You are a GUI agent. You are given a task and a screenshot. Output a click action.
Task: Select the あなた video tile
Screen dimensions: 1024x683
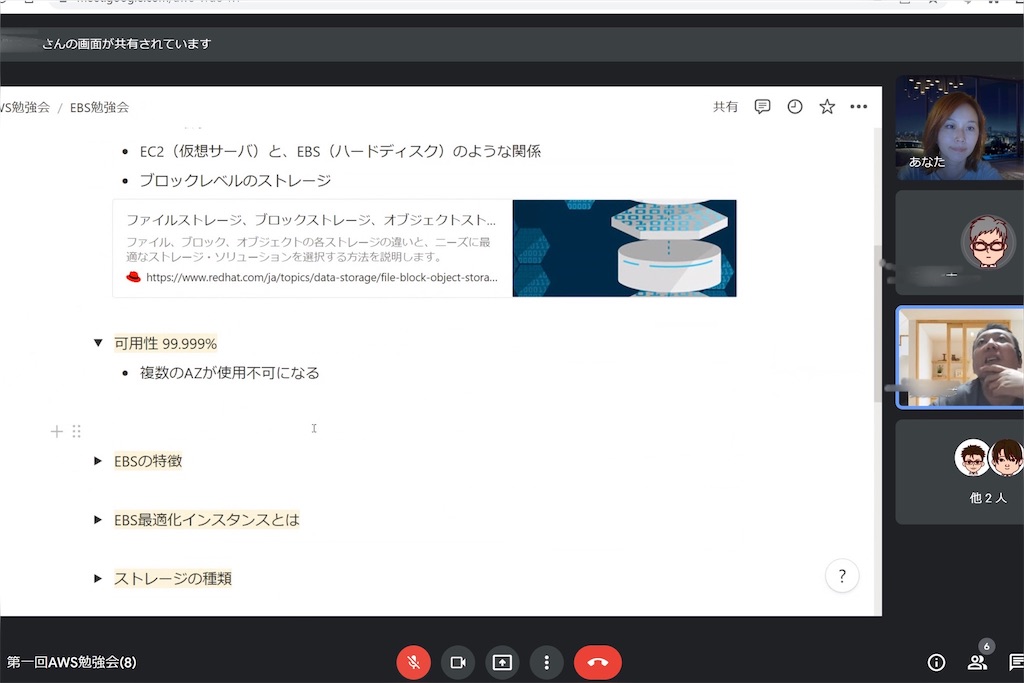click(x=959, y=127)
